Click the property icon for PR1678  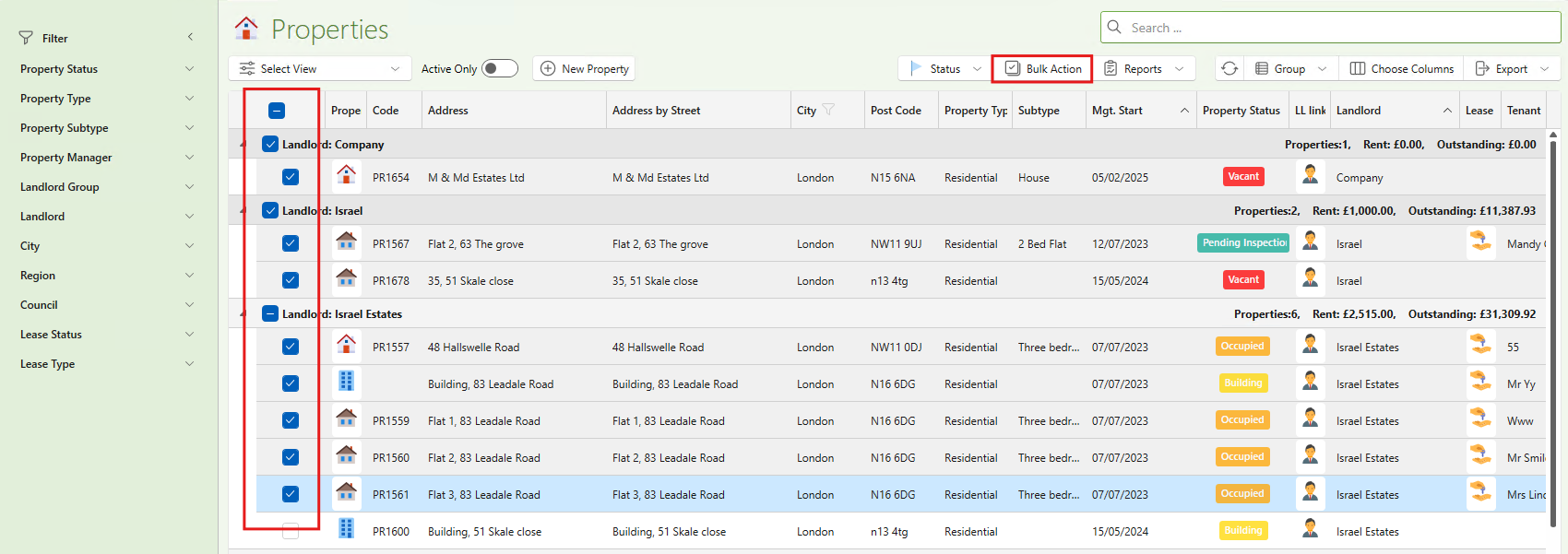click(x=346, y=277)
